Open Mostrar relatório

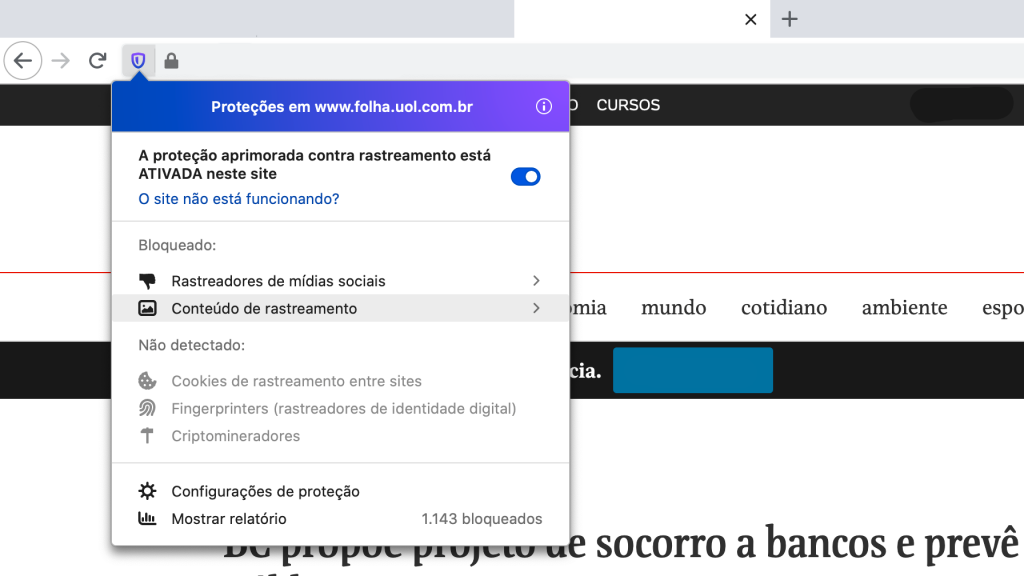coord(229,519)
